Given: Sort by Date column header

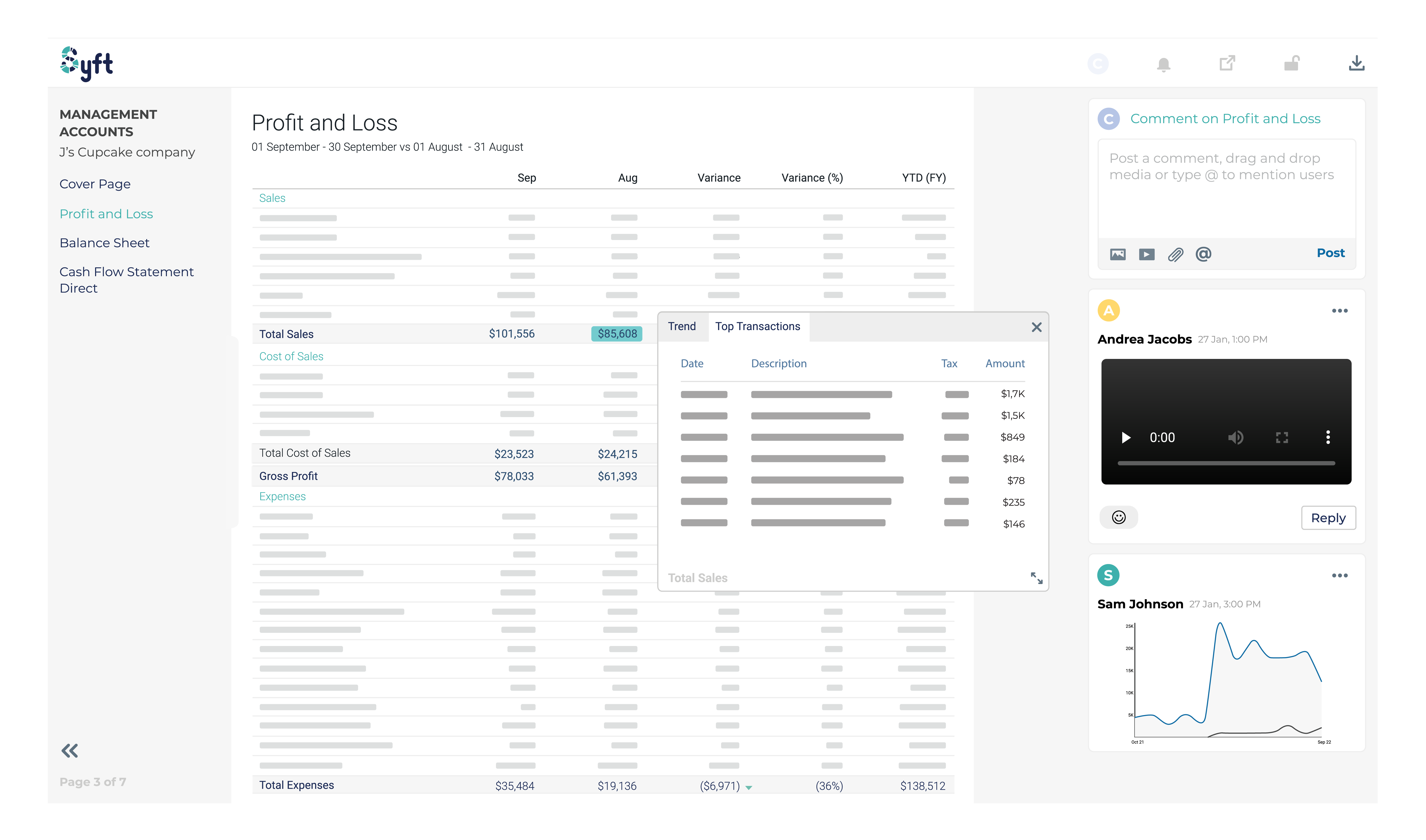Looking at the screenshot, I should [692, 364].
